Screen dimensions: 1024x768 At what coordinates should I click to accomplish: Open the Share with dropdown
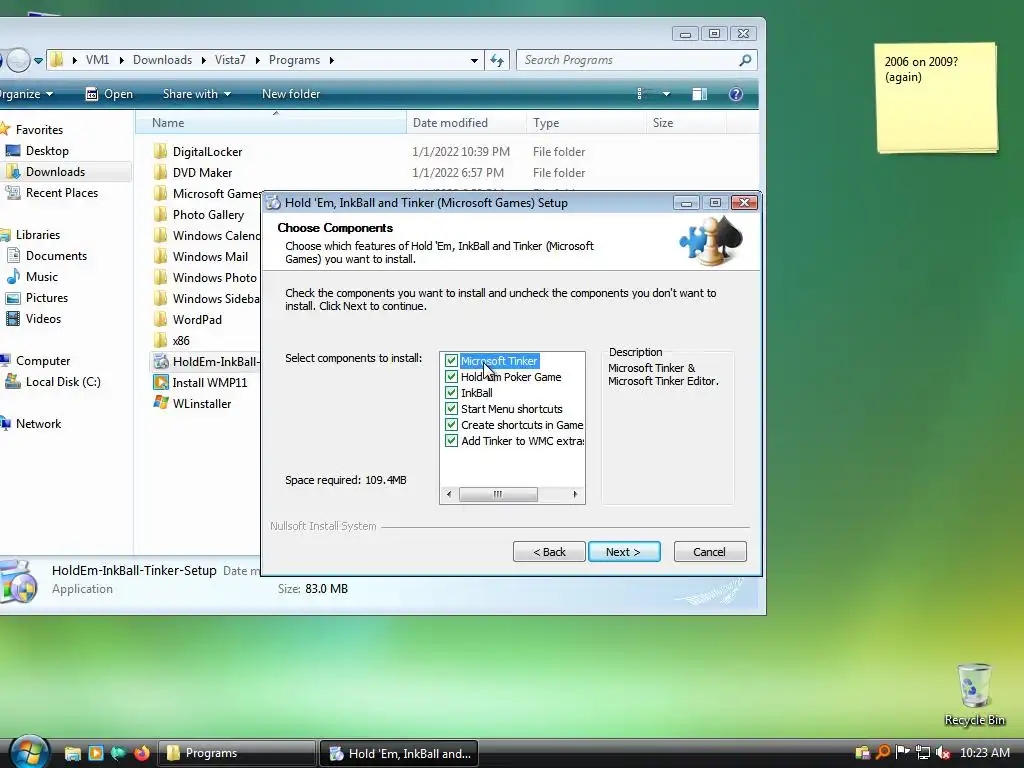point(197,94)
